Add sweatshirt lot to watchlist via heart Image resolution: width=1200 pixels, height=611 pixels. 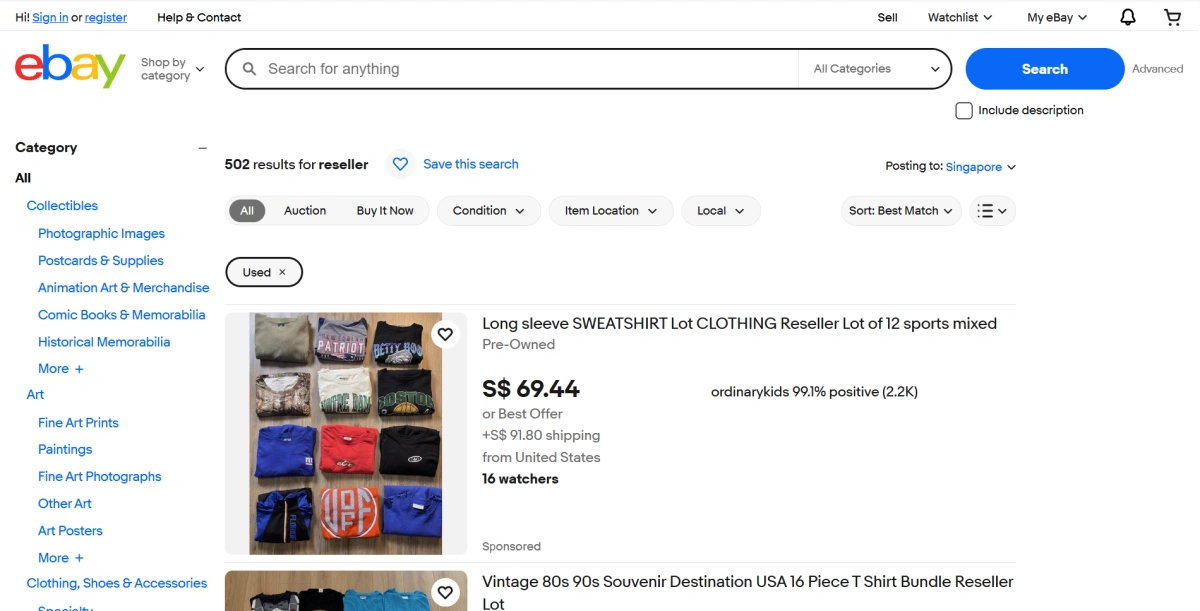point(445,334)
